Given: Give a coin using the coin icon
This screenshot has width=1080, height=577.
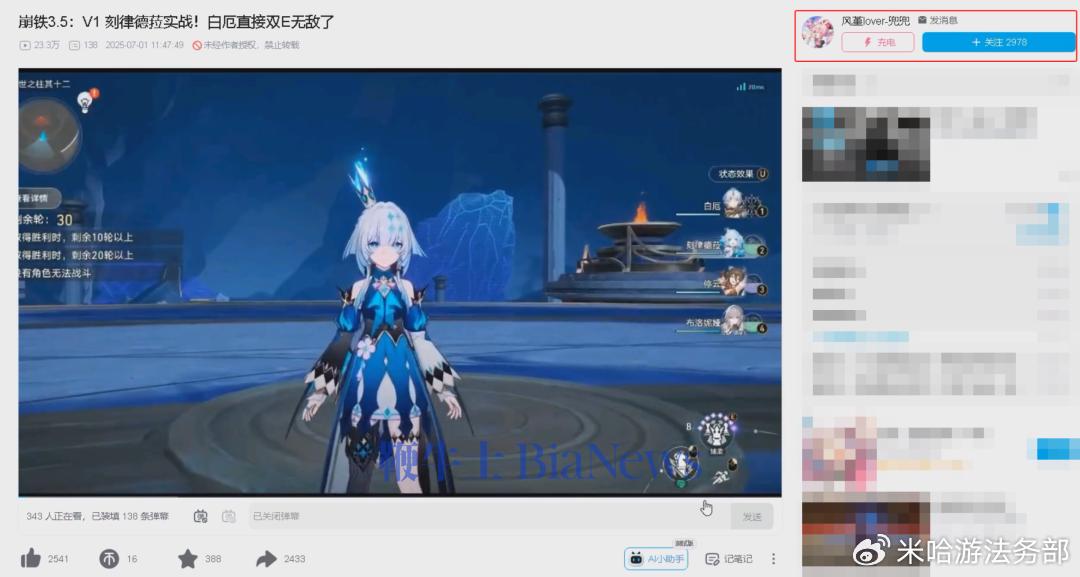Looking at the screenshot, I should (109, 558).
